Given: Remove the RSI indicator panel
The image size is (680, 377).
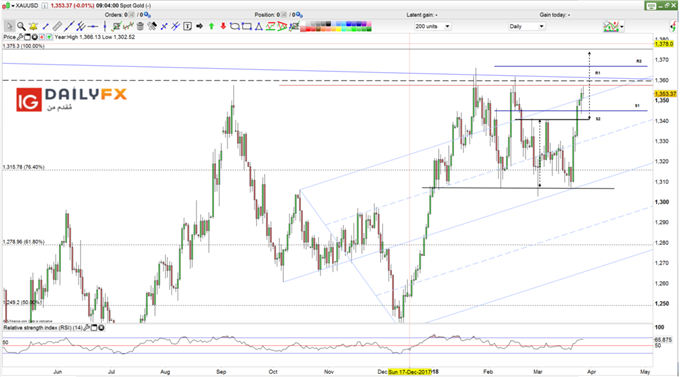Looking at the screenshot, I should pos(101,328).
